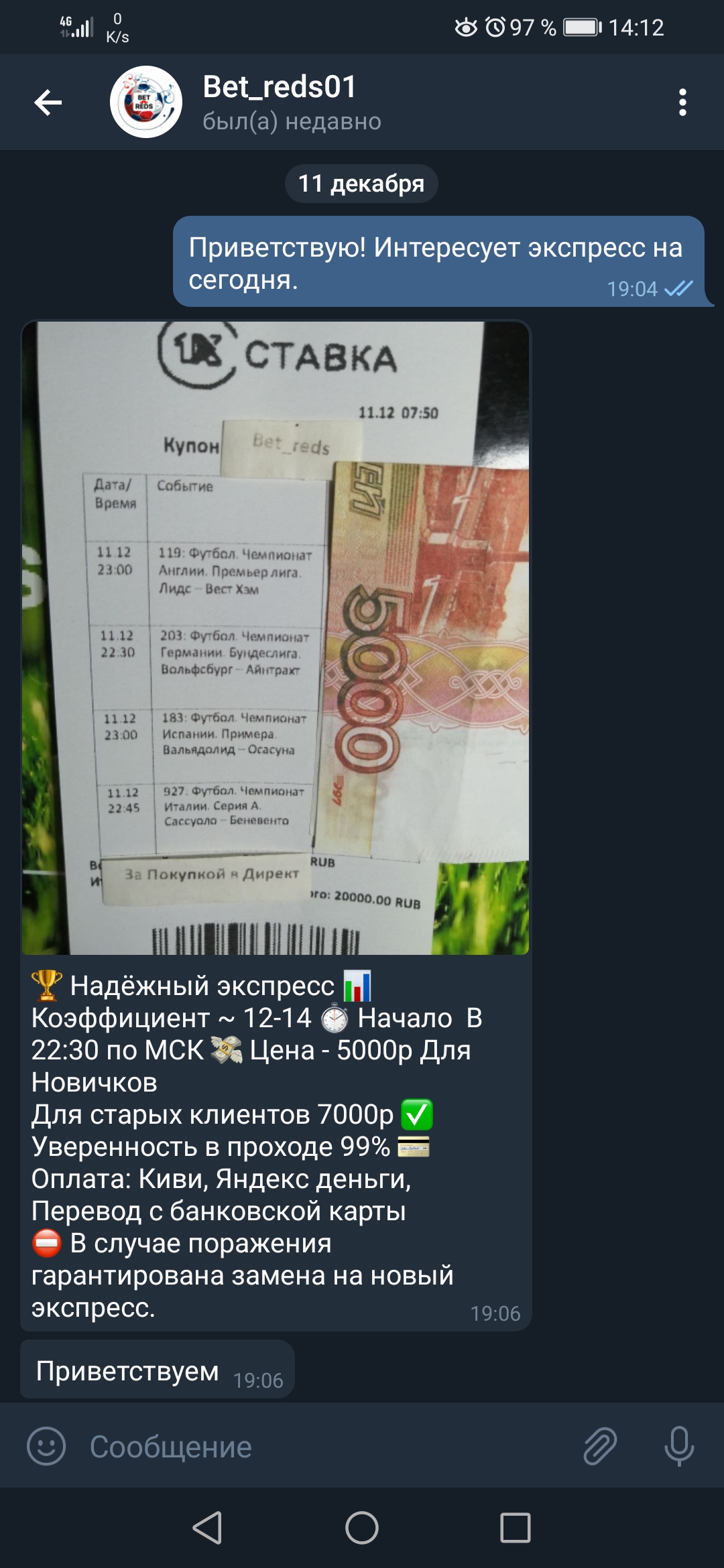Viewport: 724px width, 1568px height.
Task: Open the Bet_reds01 profile avatar
Action: coord(146,102)
